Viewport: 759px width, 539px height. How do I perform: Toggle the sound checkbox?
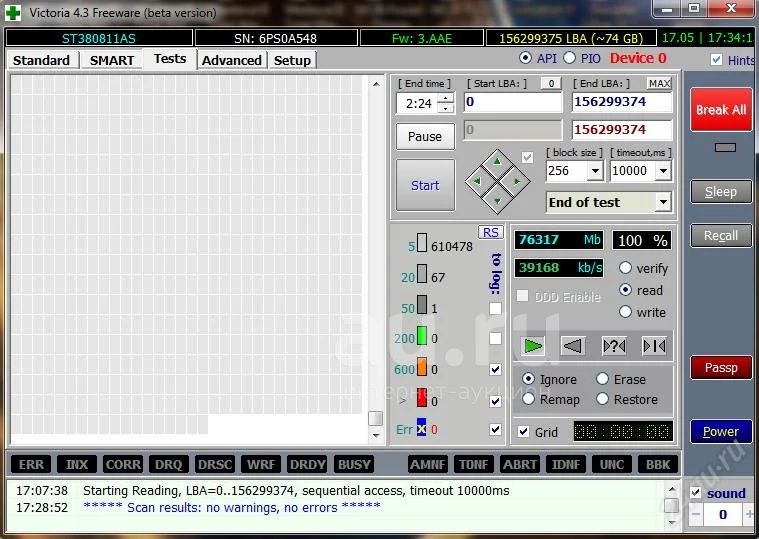pos(696,493)
